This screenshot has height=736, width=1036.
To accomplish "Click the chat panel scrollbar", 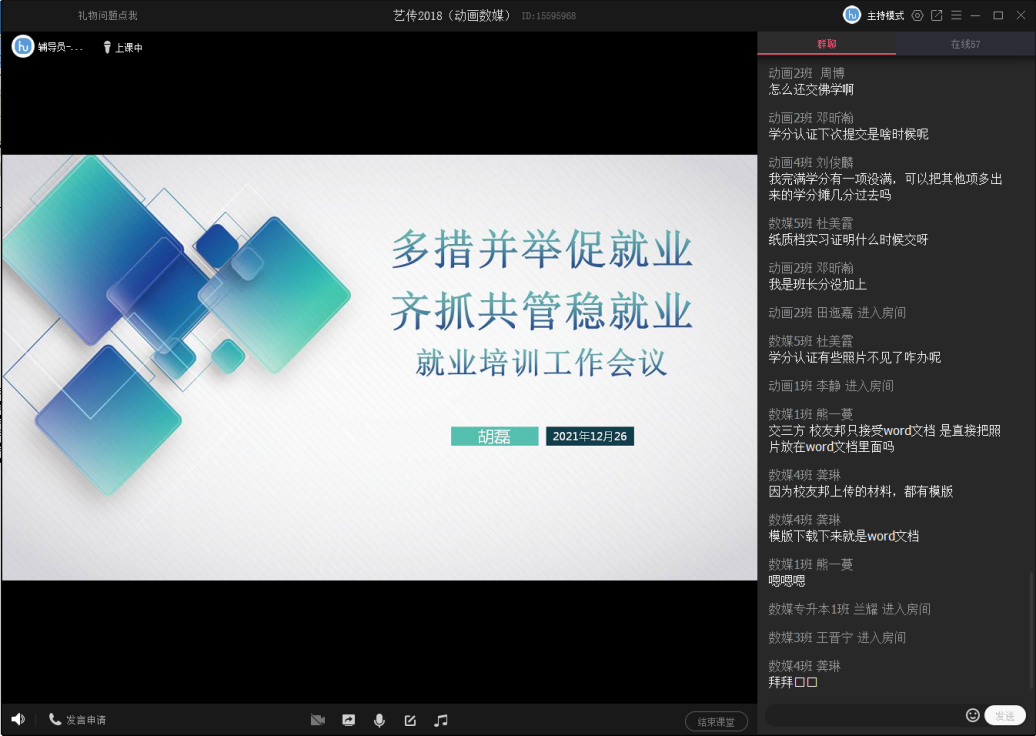I will pyautogui.click(x=1030, y=630).
